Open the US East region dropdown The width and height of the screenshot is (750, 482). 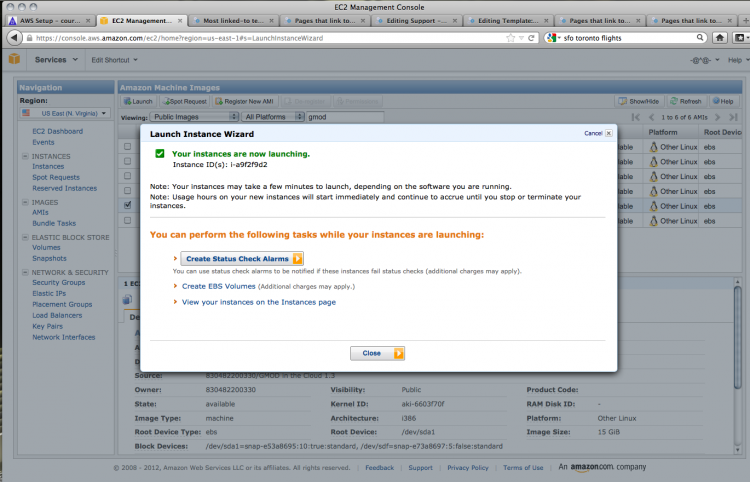pos(65,113)
